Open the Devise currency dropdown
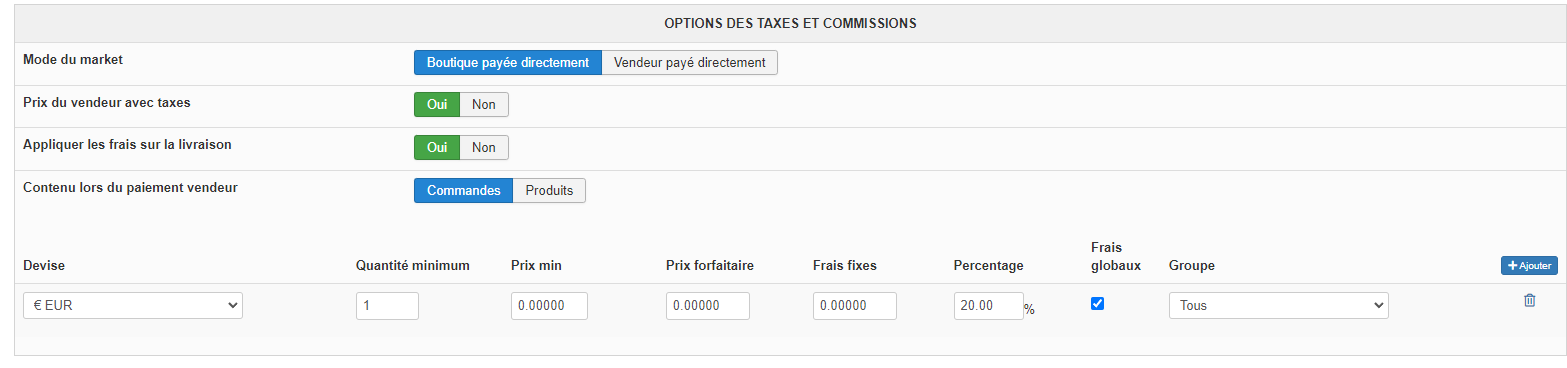This screenshot has width=1567, height=368. coord(133,306)
